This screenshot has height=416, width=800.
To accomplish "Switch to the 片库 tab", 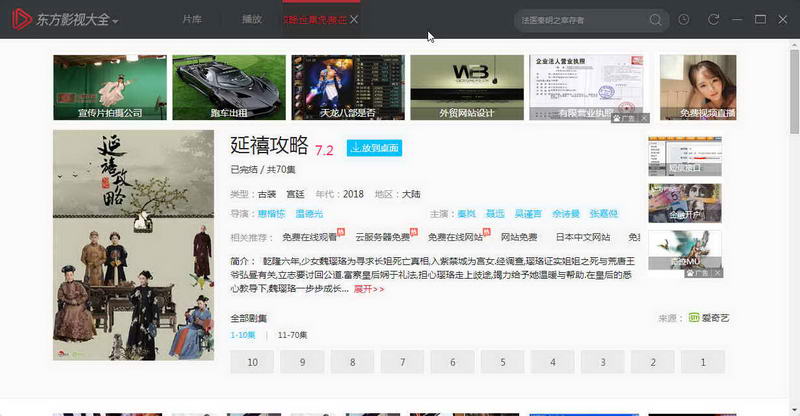I will (192, 19).
